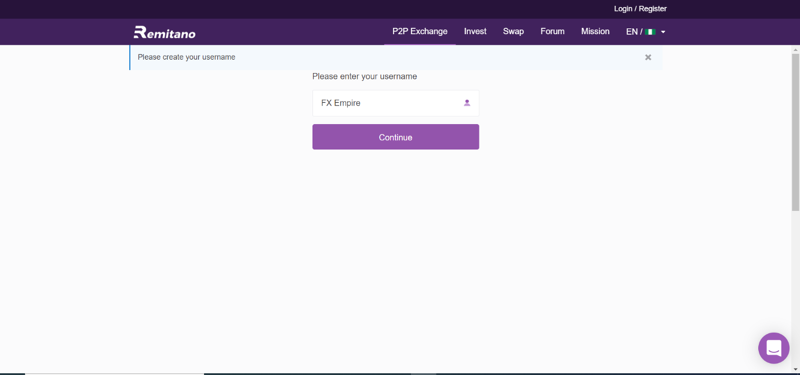Open the P2P Exchange tab
Viewport: 800px width, 375px height.
coord(420,32)
